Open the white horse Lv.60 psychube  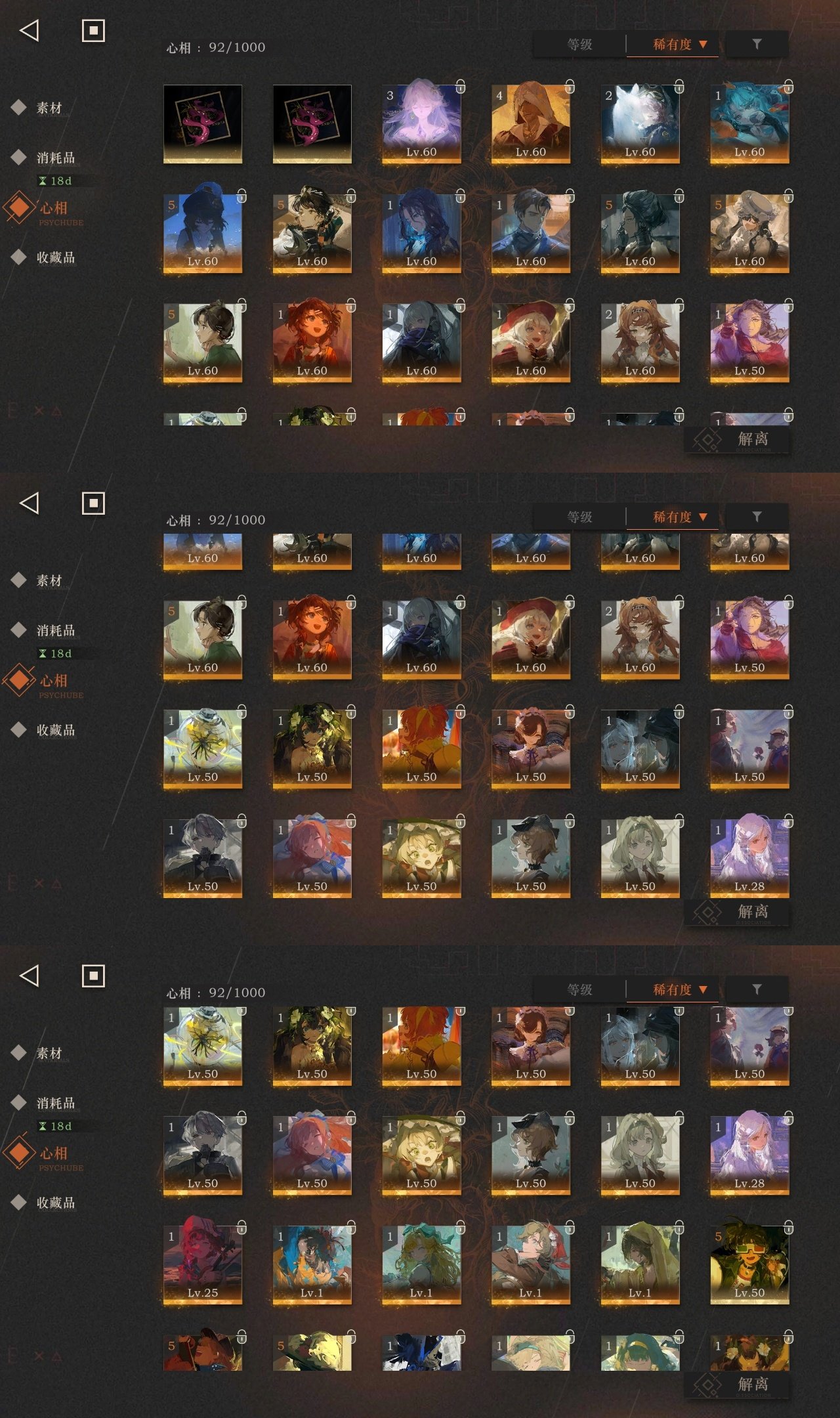click(640, 123)
